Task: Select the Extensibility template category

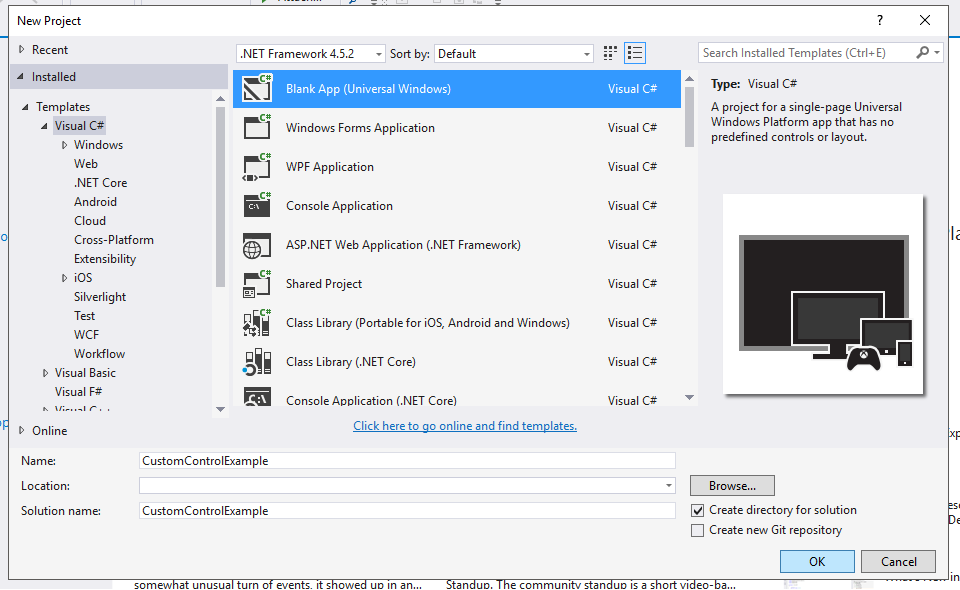Action: click(105, 258)
